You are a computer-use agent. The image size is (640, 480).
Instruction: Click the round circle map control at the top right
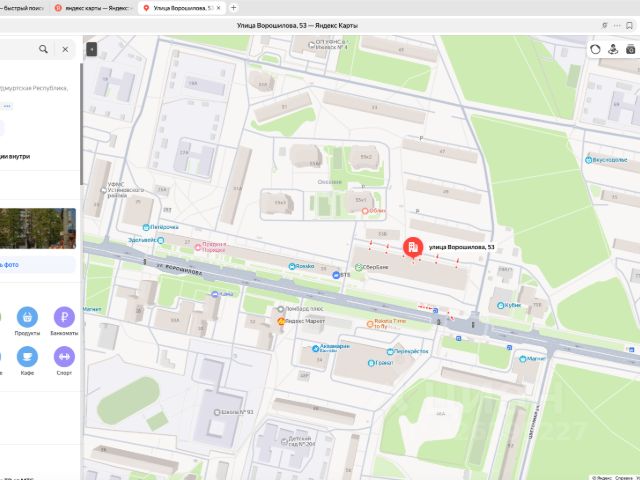click(x=595, y=49)
